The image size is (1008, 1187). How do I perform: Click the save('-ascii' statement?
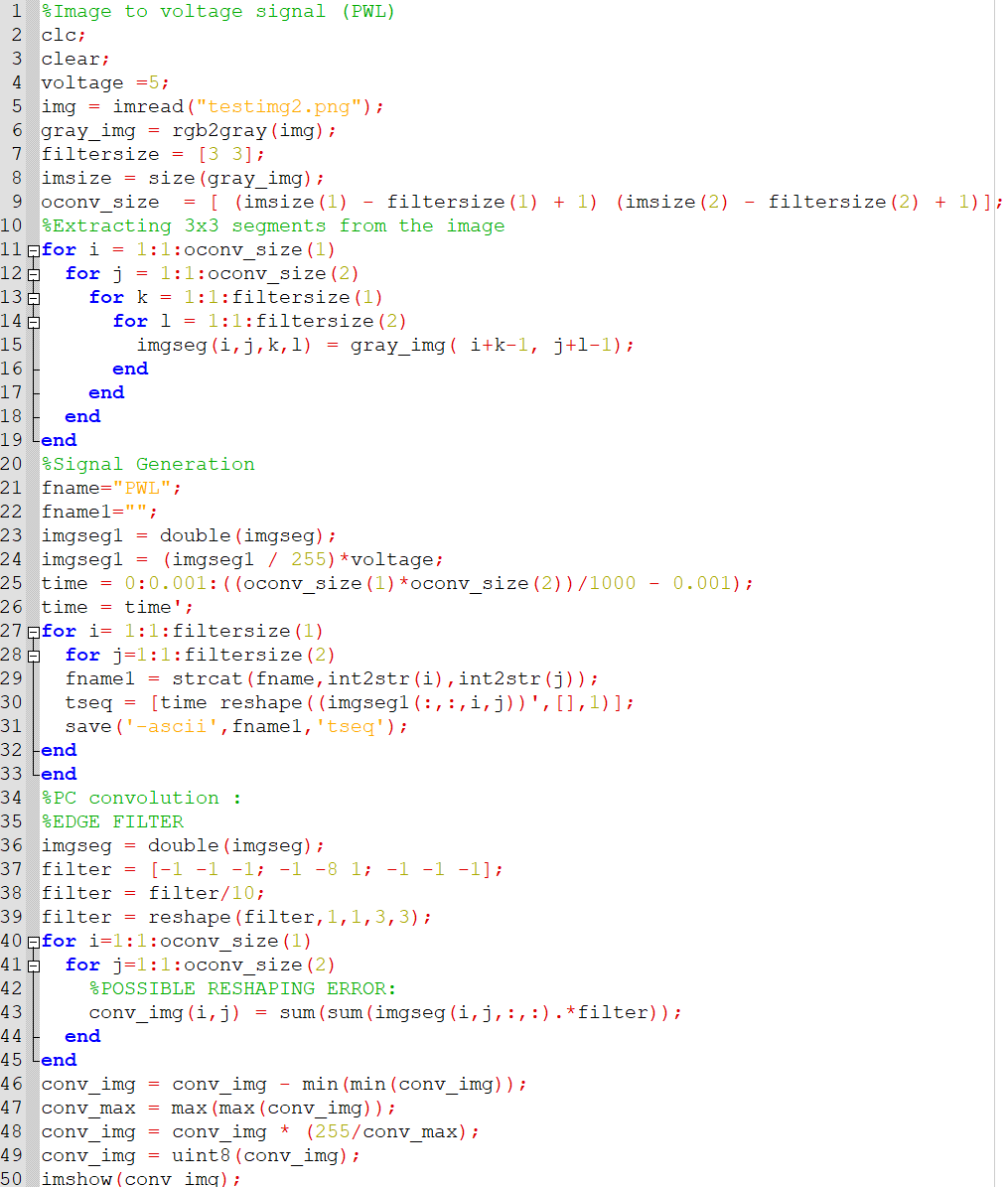236,727
